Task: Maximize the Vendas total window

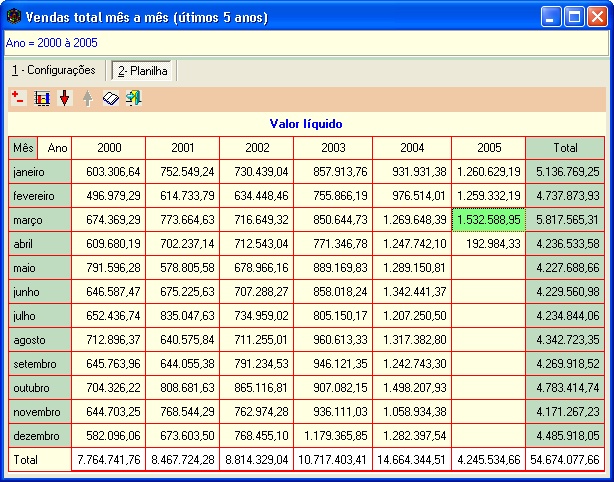Action: 574,17
